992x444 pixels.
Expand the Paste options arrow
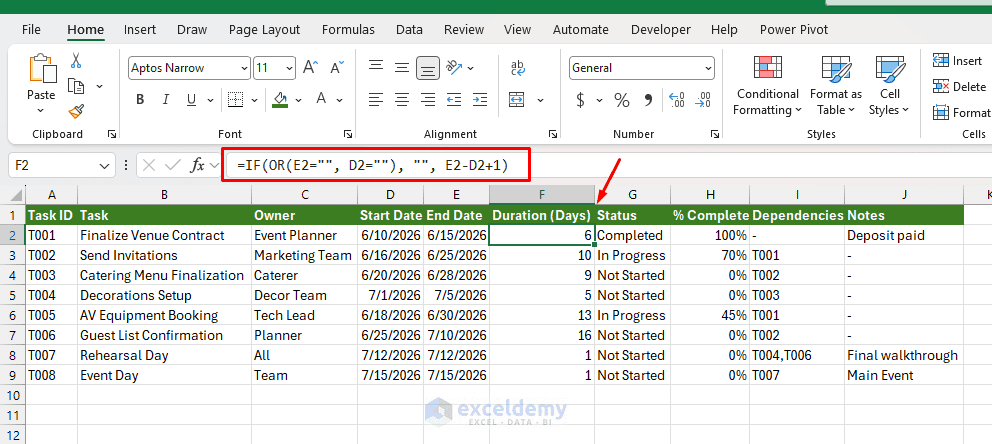(41, 110)
